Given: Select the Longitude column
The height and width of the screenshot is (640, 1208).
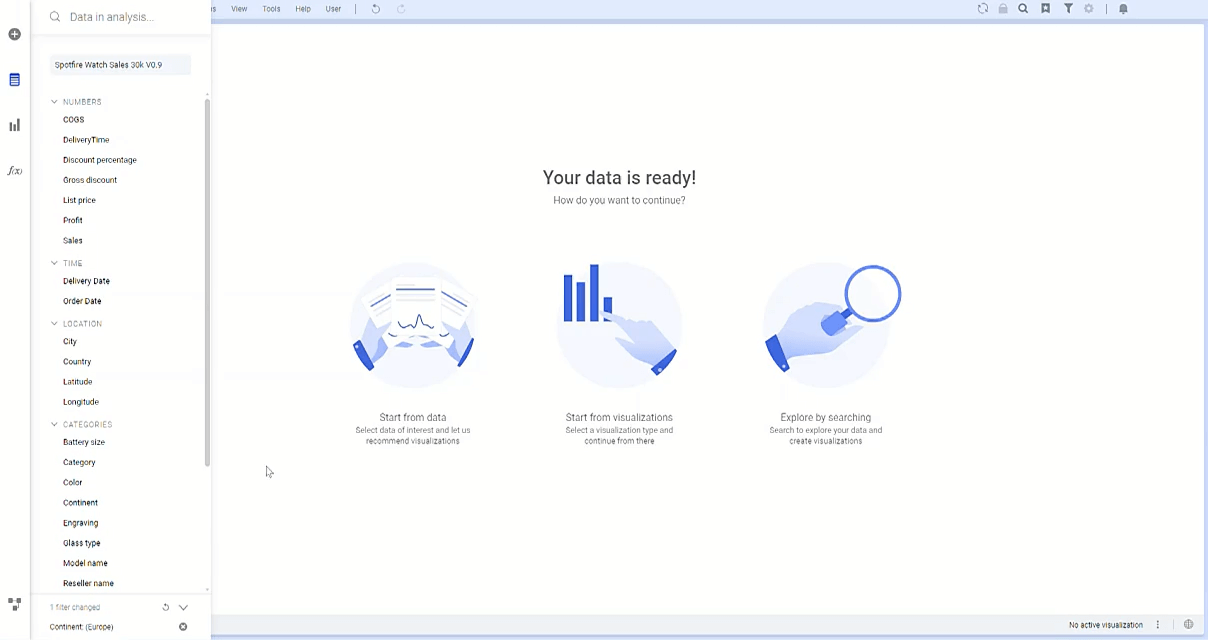Looking at the screenshot, I should click(x=81, y=402).
